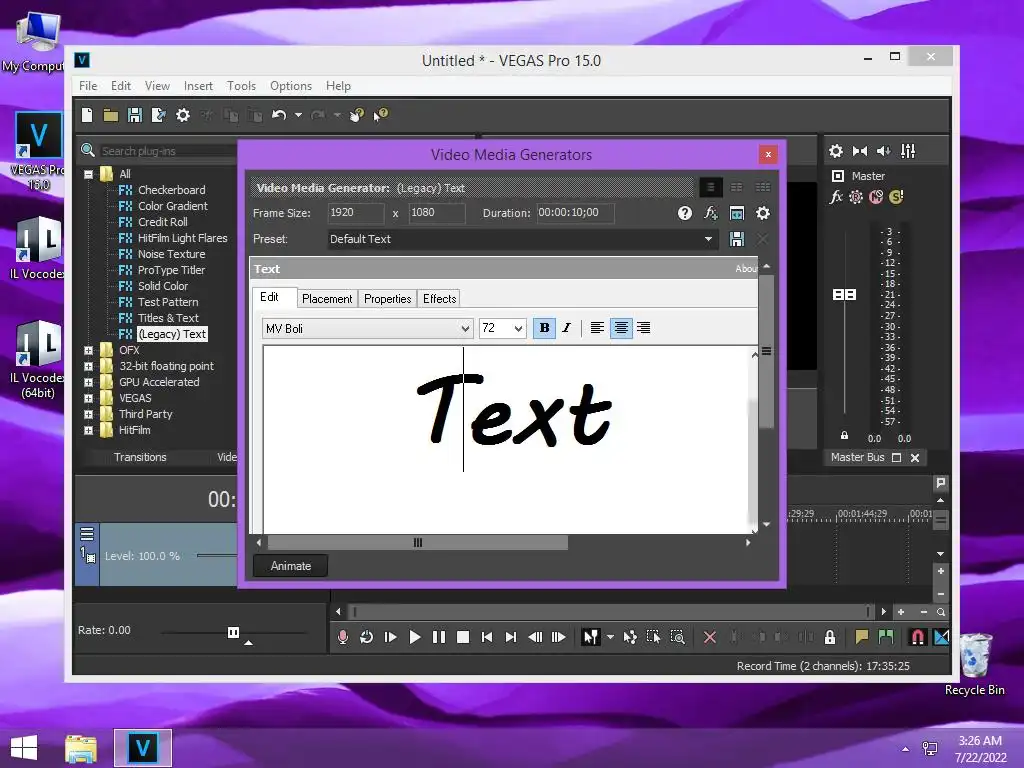Screen dimensions: 1024x768
Task: Click the Render As icon in toolbar
Action: (159, 115)
